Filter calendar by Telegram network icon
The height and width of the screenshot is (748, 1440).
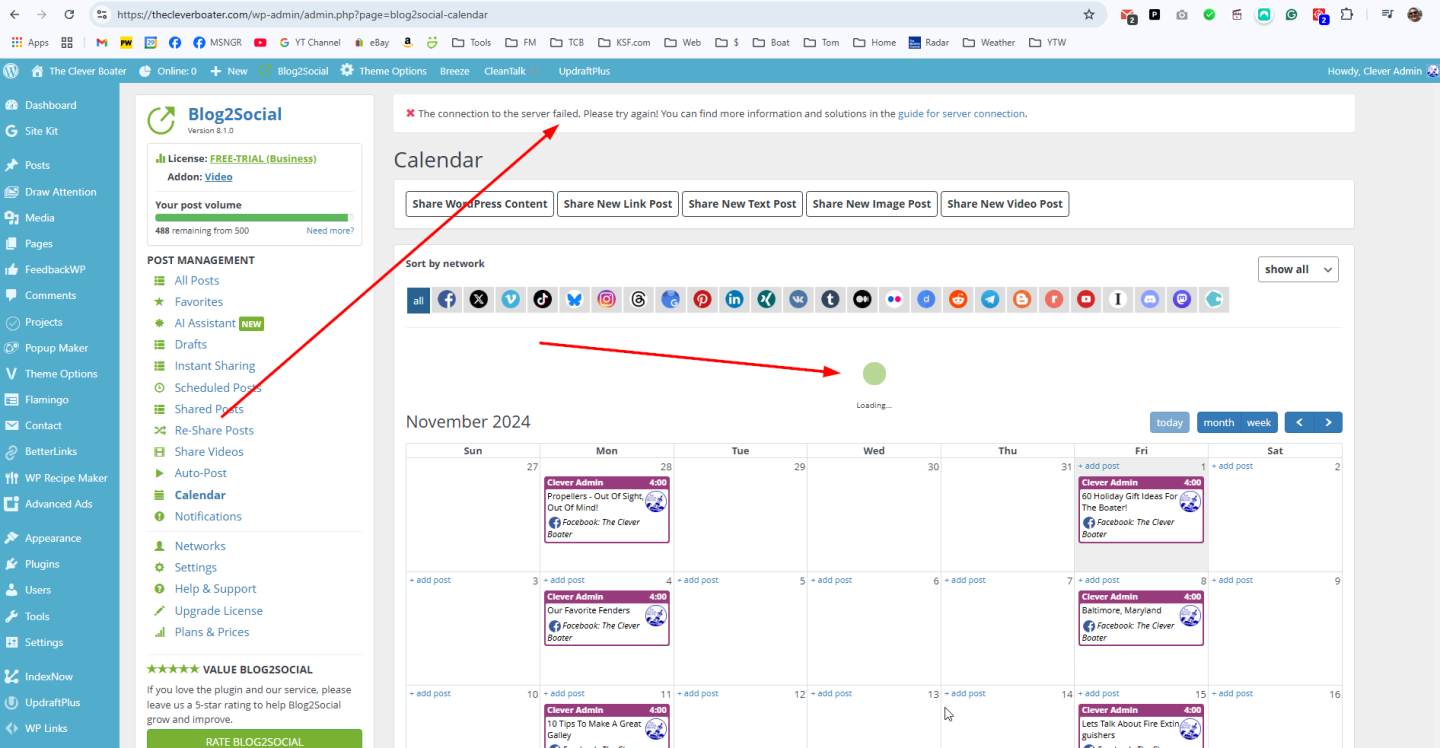(991, 299)
